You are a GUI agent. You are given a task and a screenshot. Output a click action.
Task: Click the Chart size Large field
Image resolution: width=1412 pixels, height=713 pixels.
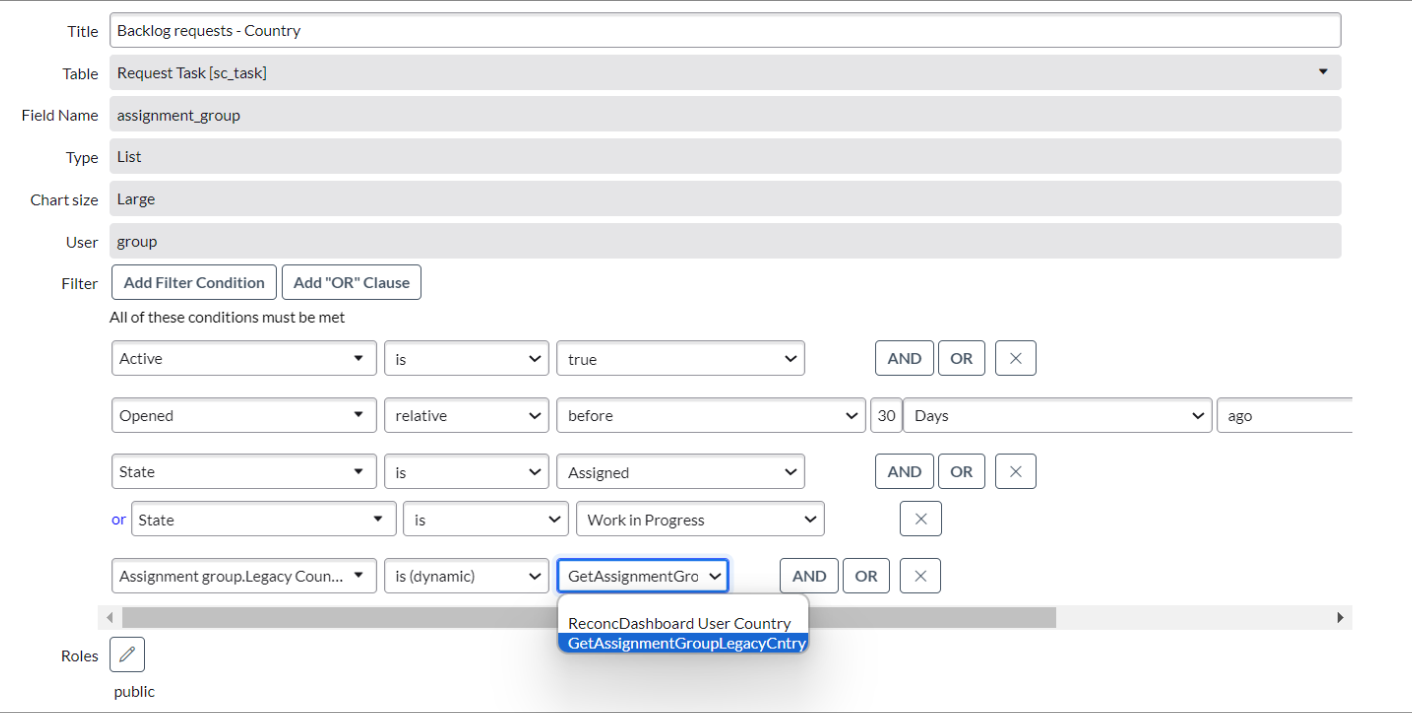point(725,198)
